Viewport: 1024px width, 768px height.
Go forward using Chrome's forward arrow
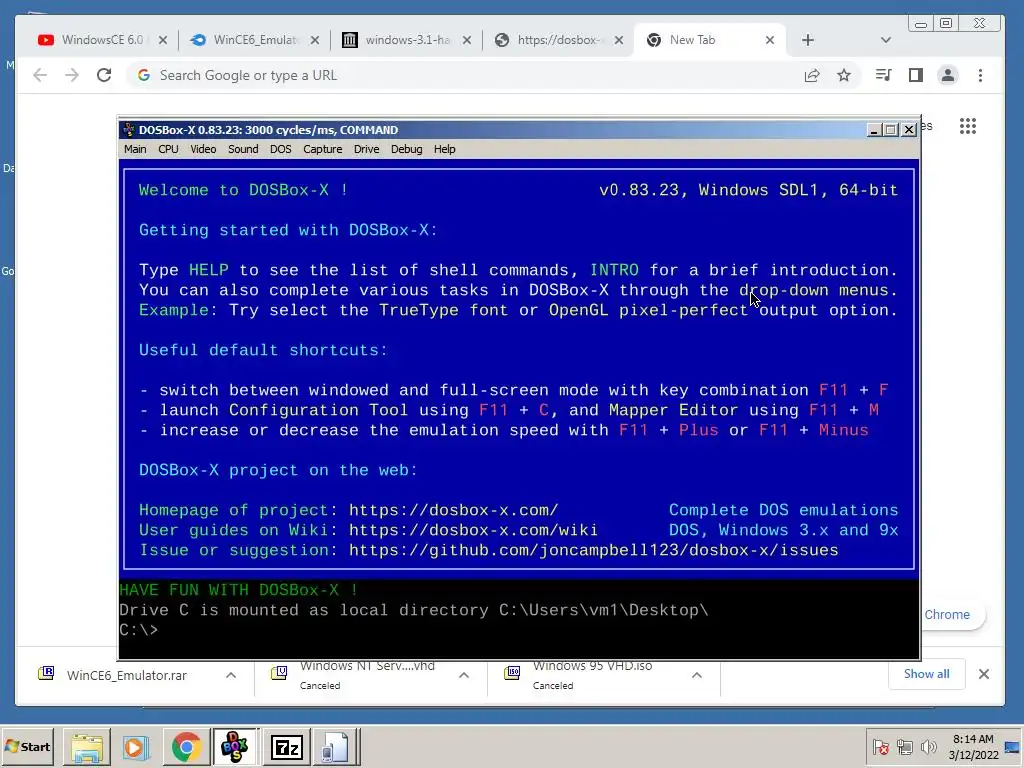pos(72,75)
